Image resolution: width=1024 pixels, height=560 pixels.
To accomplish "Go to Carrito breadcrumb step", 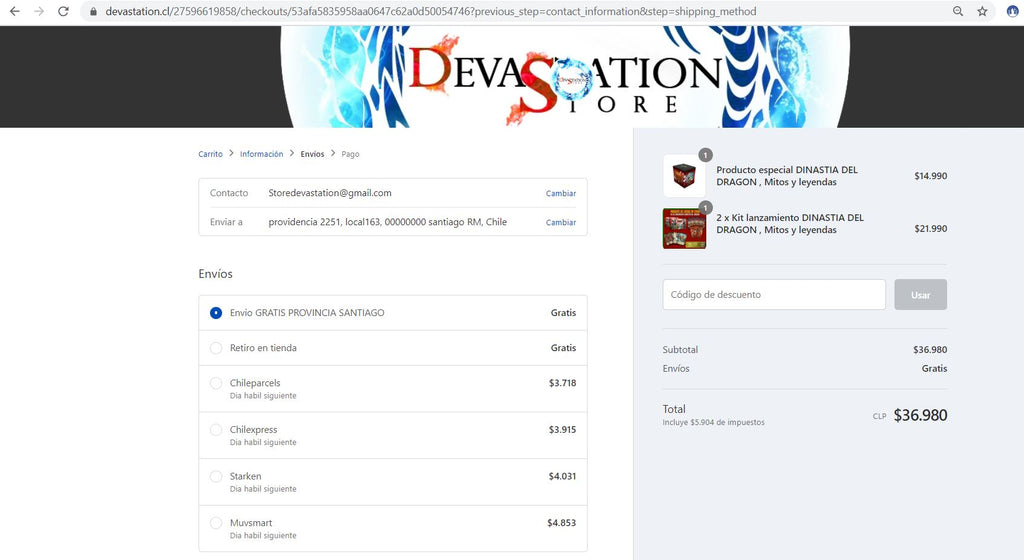I will [210, 154].
